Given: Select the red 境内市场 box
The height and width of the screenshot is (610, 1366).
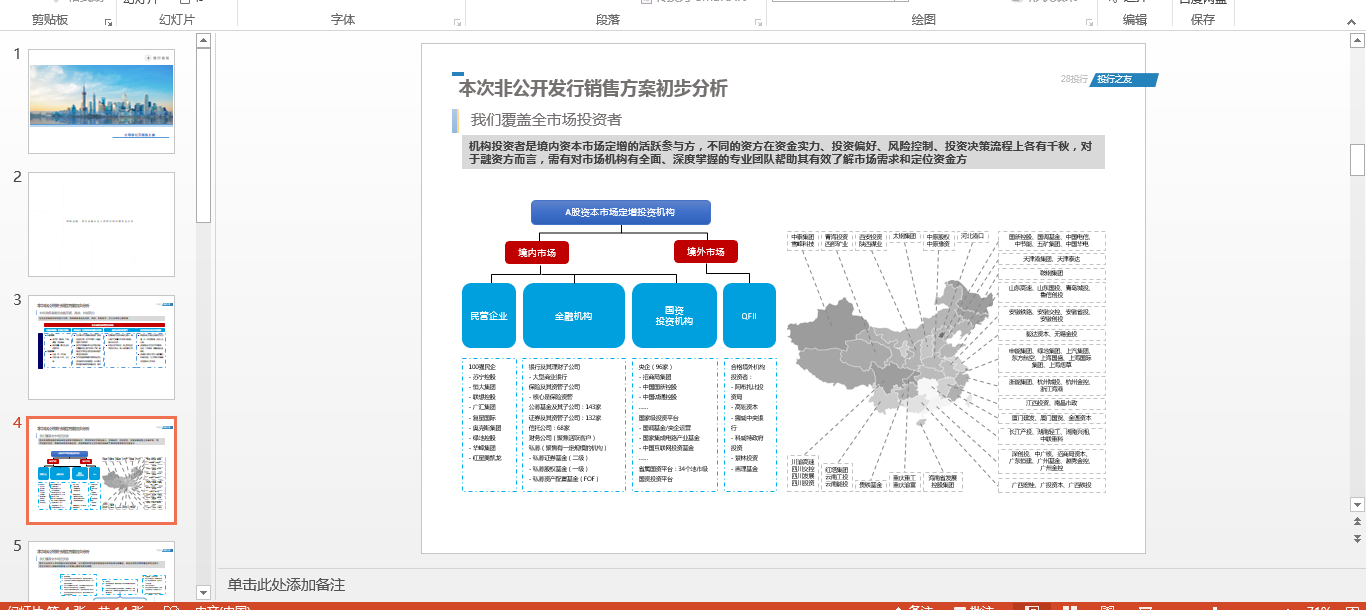Looking at the screenshot, I should tap(537, 252).
